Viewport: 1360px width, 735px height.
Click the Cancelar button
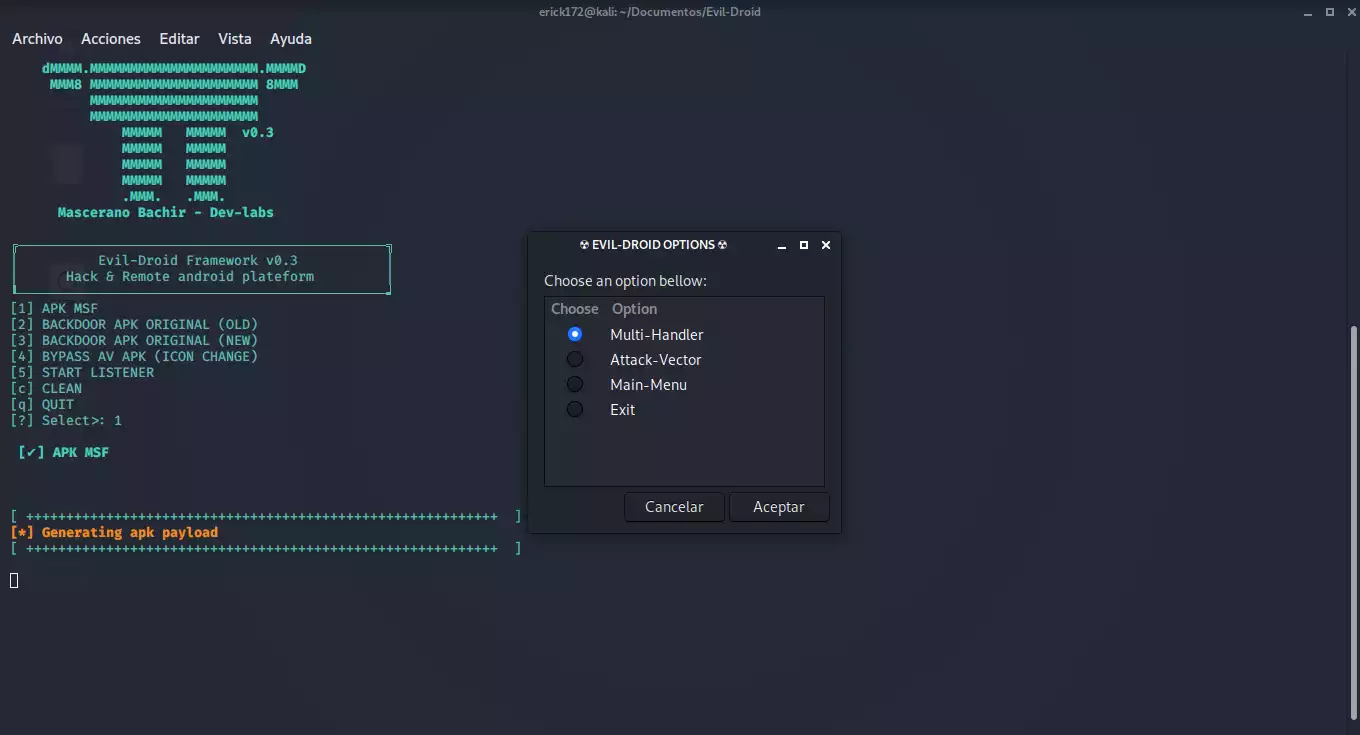(x=674, y=507)
